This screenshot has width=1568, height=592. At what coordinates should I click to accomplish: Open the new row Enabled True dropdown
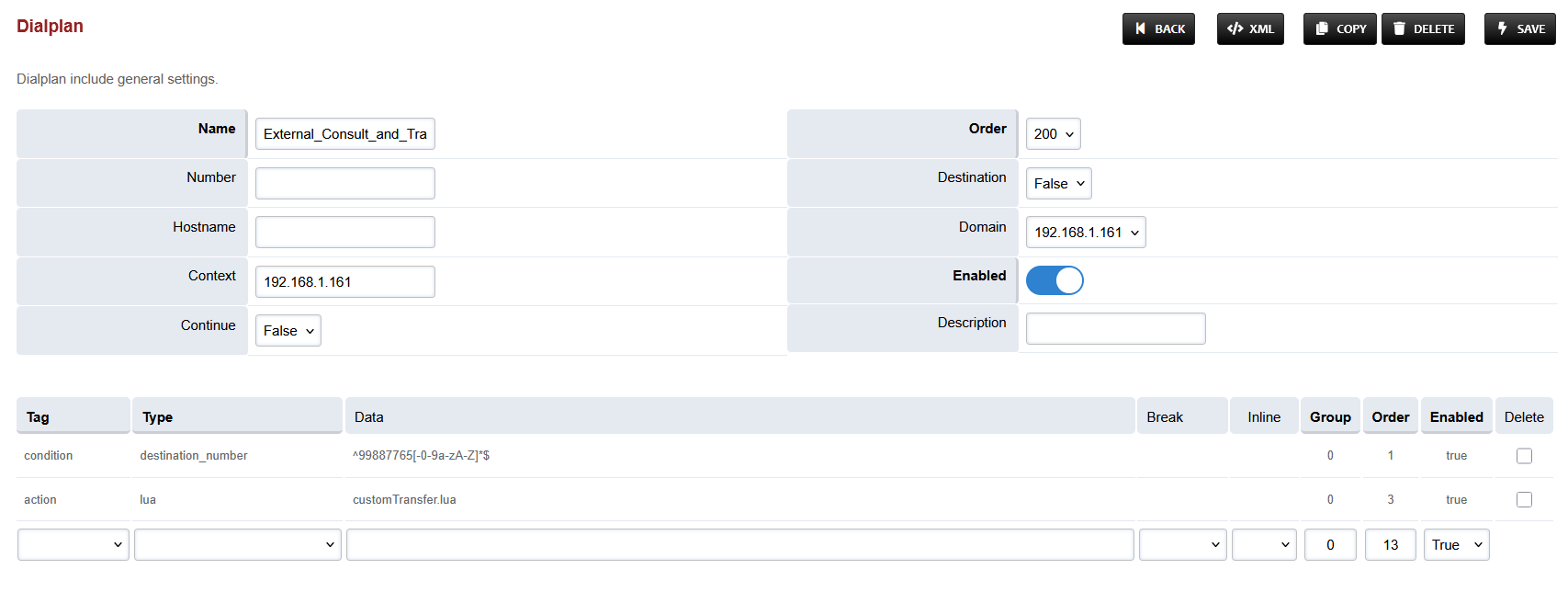[1456, 545]
